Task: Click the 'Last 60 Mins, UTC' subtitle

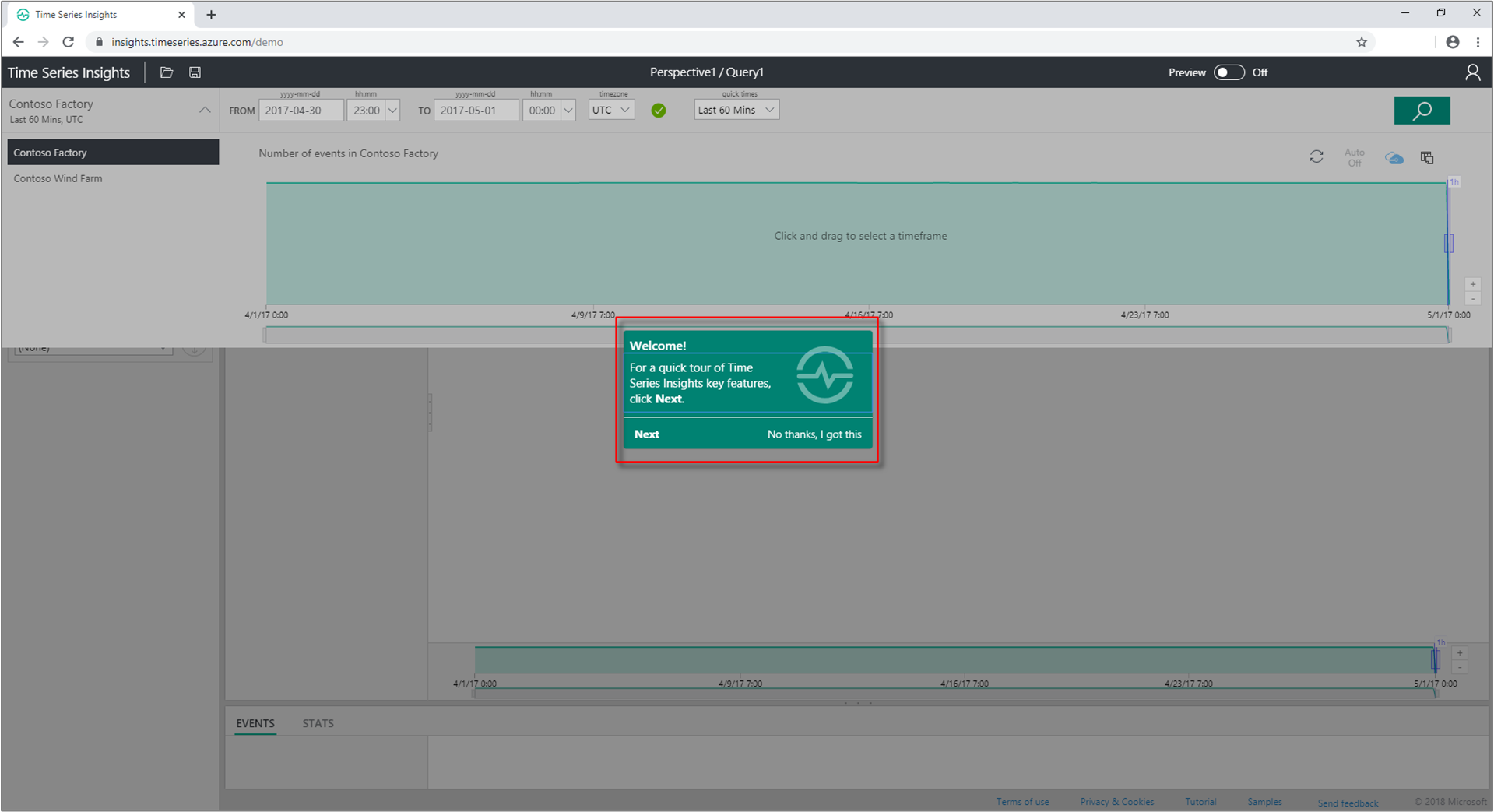Action: 46,120
